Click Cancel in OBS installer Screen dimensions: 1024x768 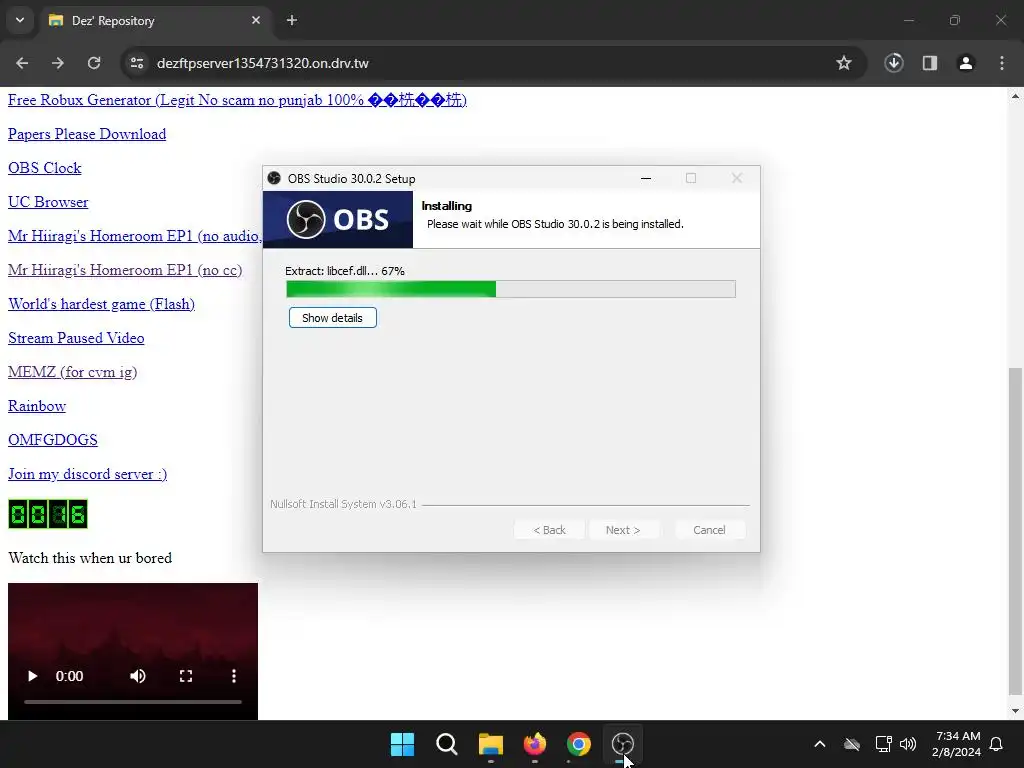pyautogui.click(x=709, y=530)
